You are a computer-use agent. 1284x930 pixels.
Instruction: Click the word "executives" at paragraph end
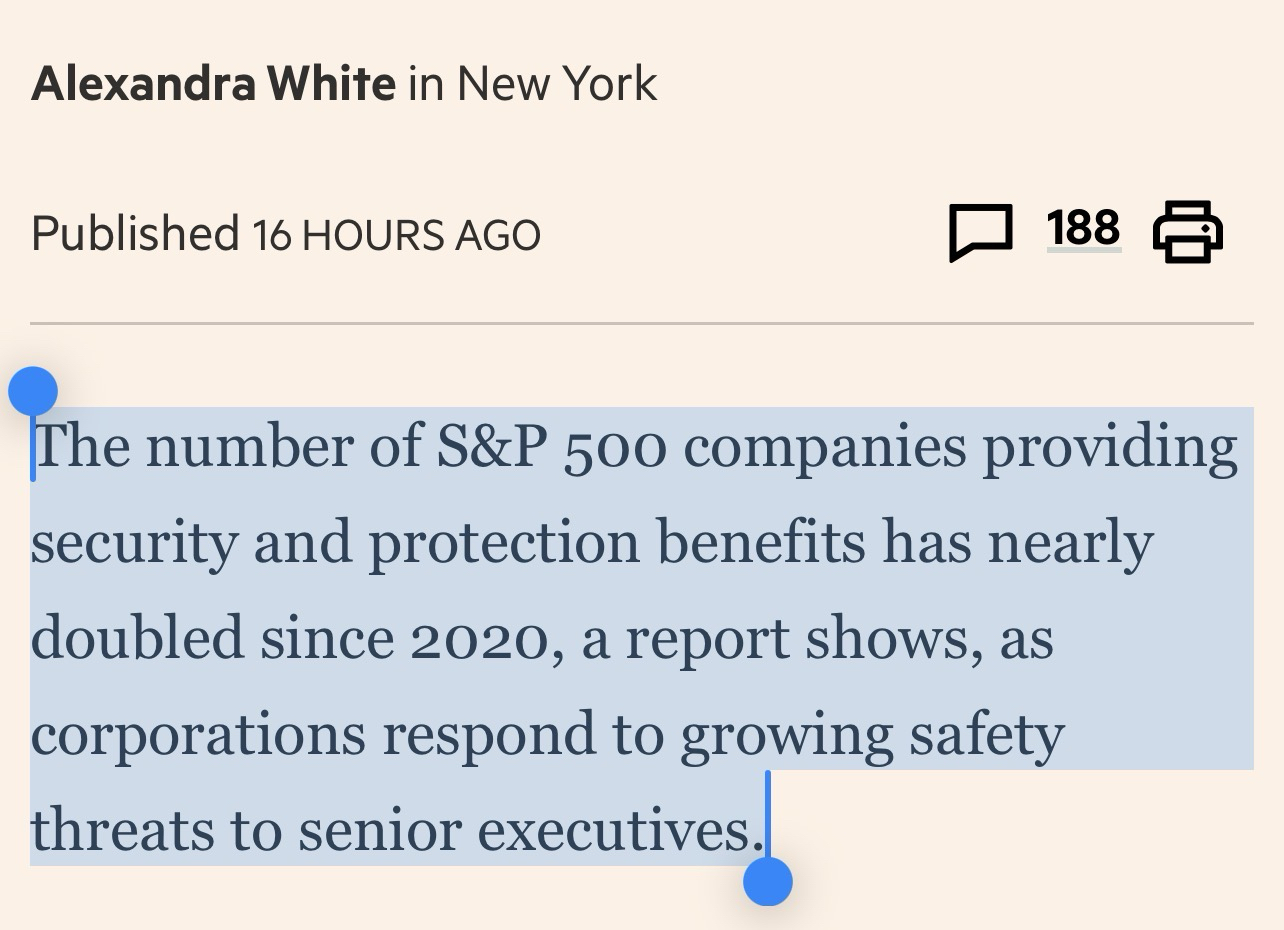(x=613, y=832)
